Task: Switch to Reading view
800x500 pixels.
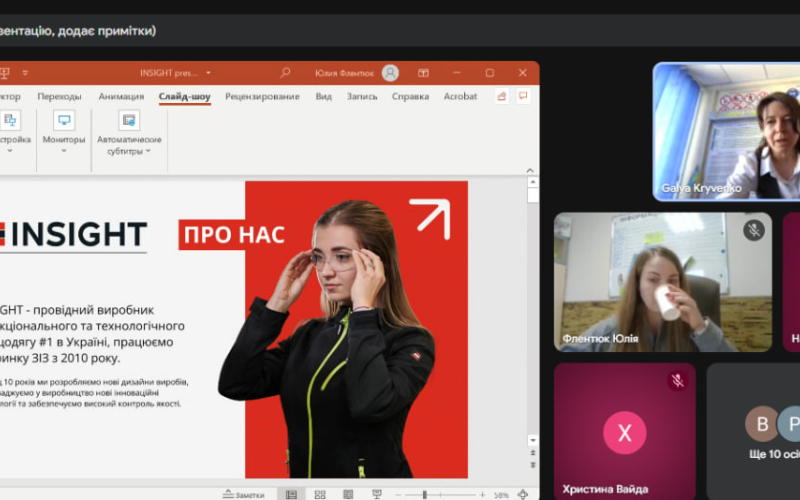Action: point(348,494)
